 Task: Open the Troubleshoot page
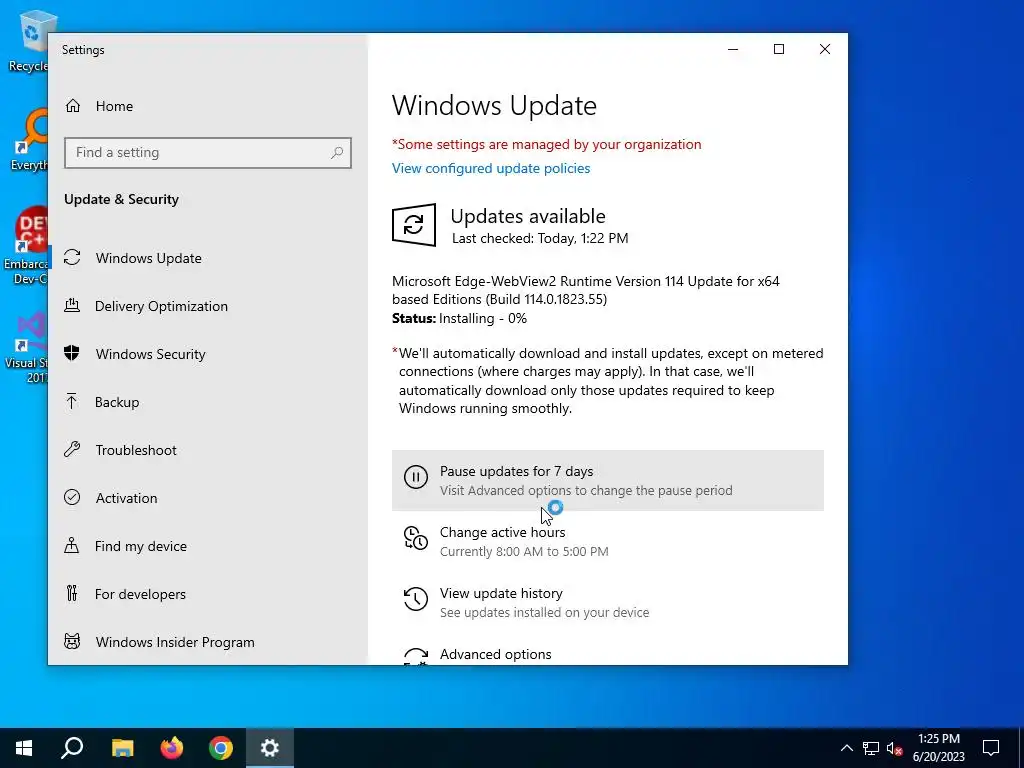(136, 450)
